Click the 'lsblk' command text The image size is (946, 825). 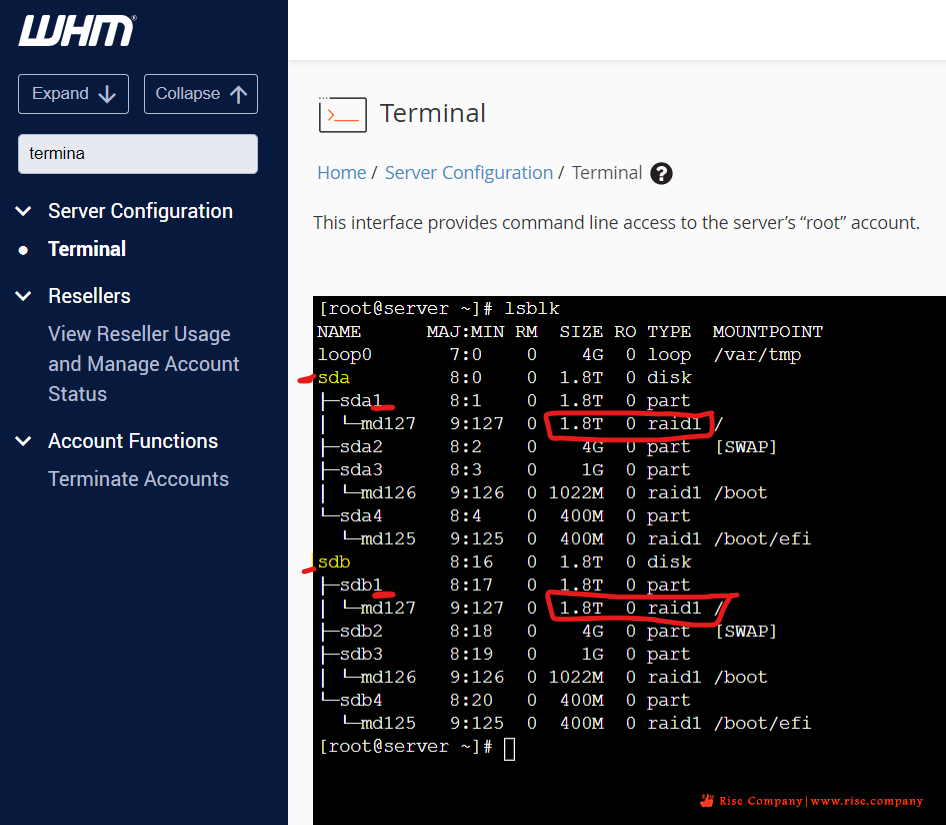pos(532,309)
